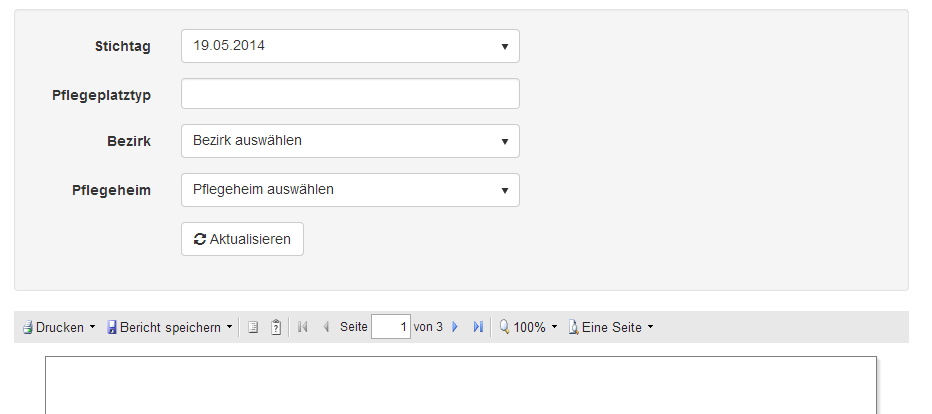The height and width of the screenshot is (414, 932).
Task: Click the Aktualisieren button
Action: (x=243, y=239)
